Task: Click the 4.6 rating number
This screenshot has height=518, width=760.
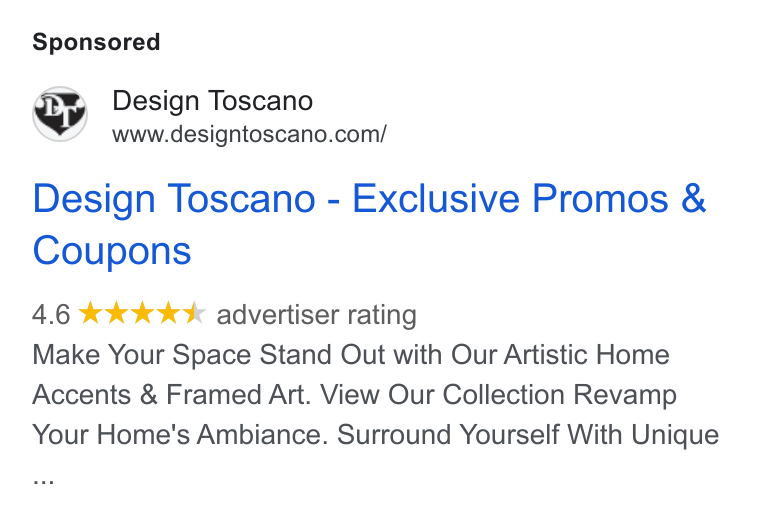Action: [x=51, y=314]
